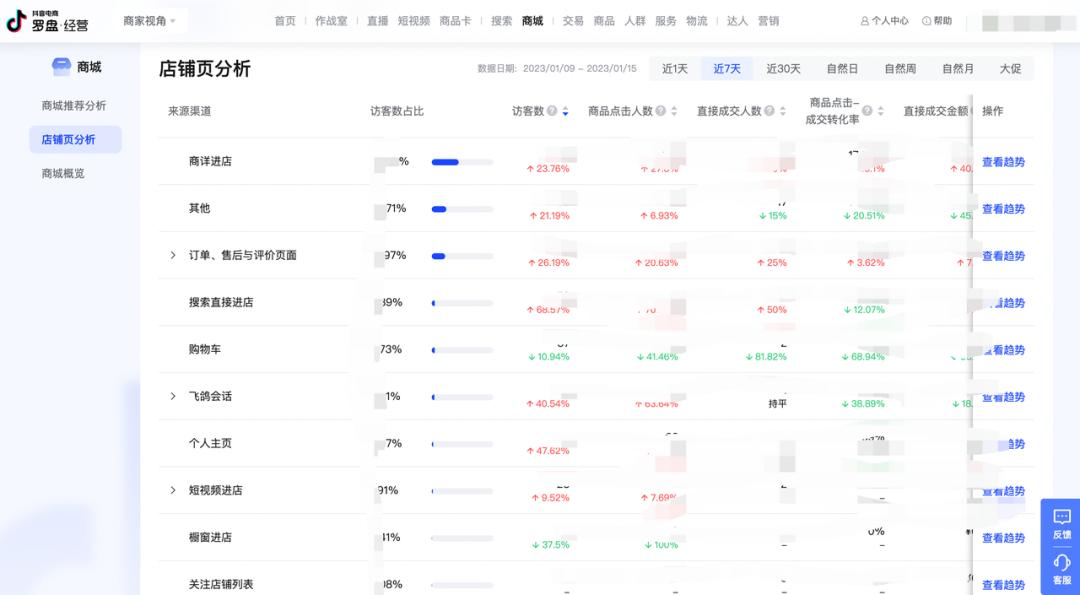Switch to 自然周 view
Image resolution: width=1080 pixels, height=595 pixels.
point(898,68)
